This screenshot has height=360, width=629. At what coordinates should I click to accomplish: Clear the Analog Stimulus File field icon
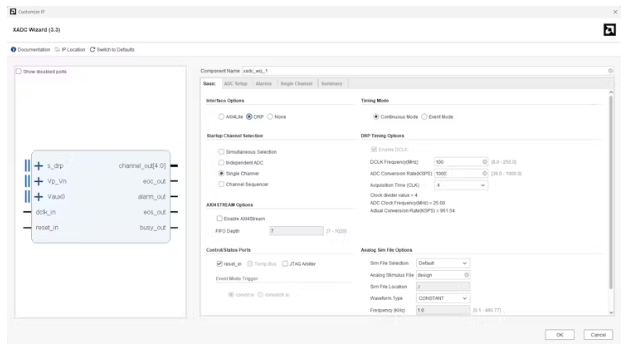point(467,275)
